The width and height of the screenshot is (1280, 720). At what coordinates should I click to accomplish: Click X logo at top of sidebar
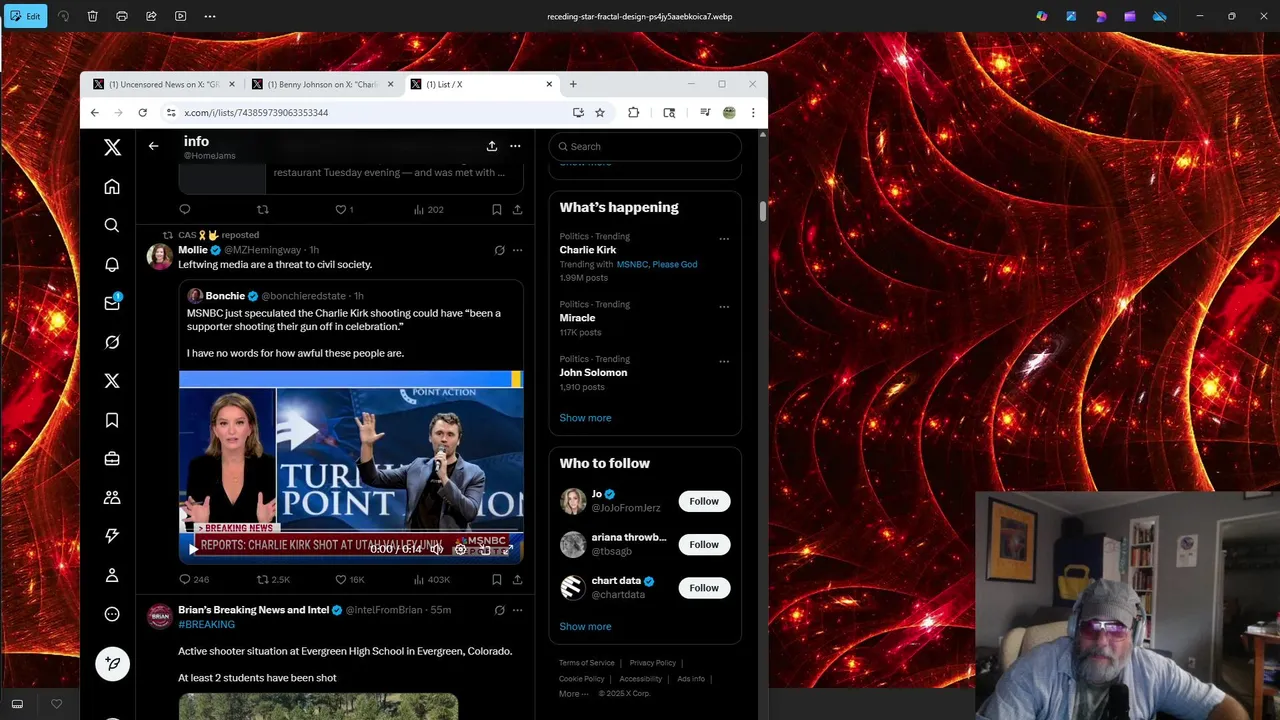[x=112, y=147]
